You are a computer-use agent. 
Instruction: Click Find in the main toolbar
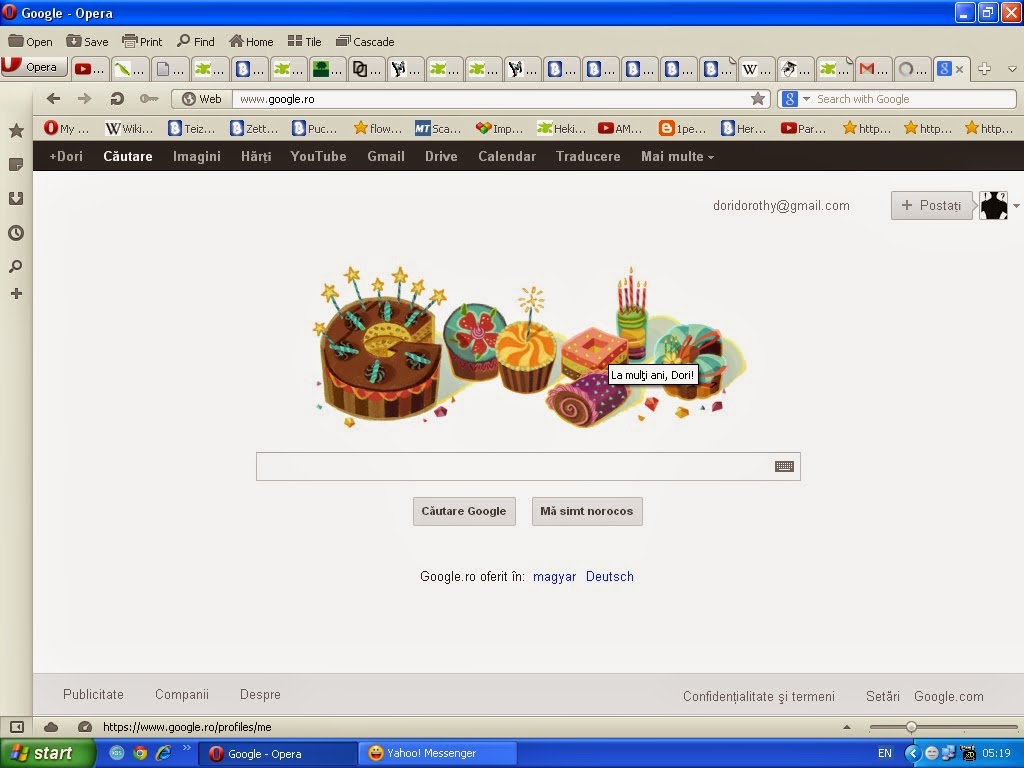click(195, 42)
